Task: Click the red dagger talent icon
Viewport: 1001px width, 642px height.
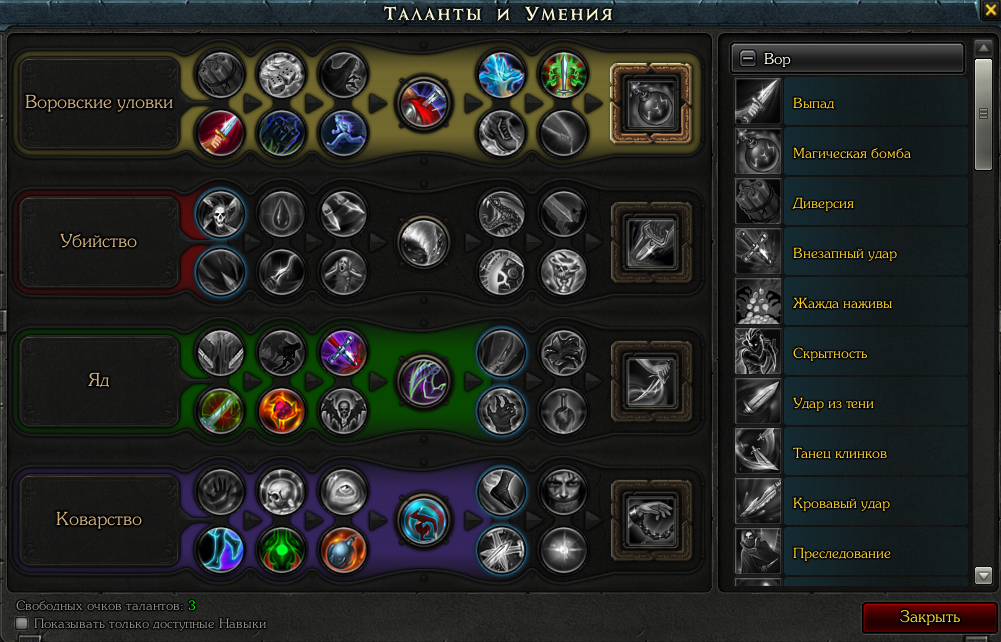Action: (x=220, y=133)
